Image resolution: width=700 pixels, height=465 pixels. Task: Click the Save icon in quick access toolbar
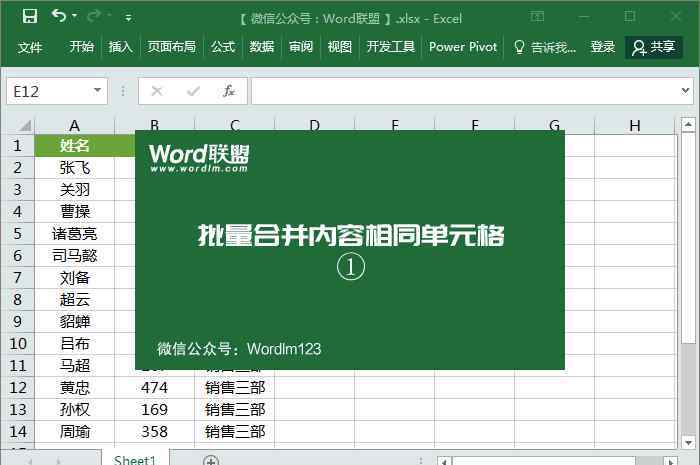pos(30,17)
